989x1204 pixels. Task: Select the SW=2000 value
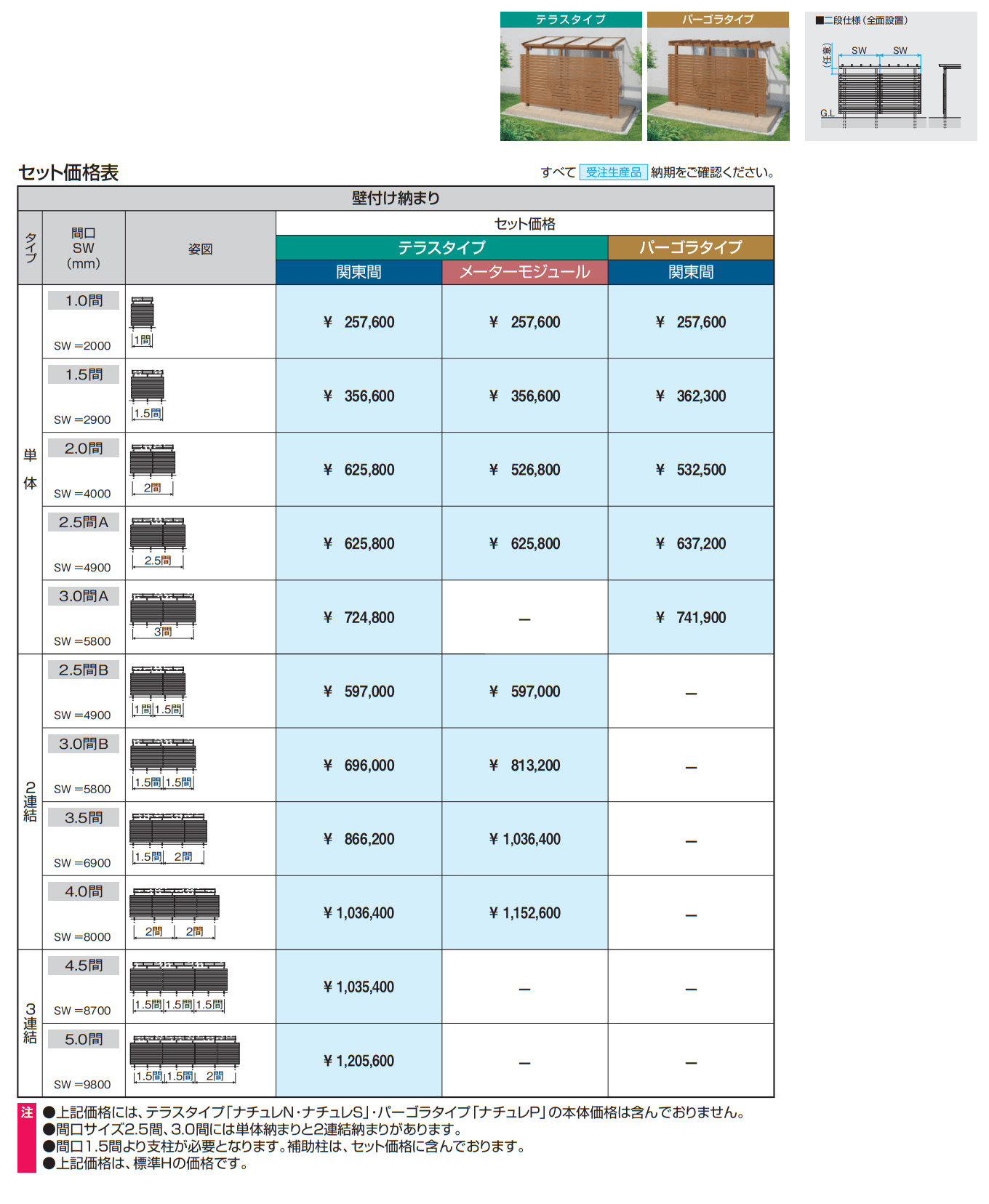82,346
